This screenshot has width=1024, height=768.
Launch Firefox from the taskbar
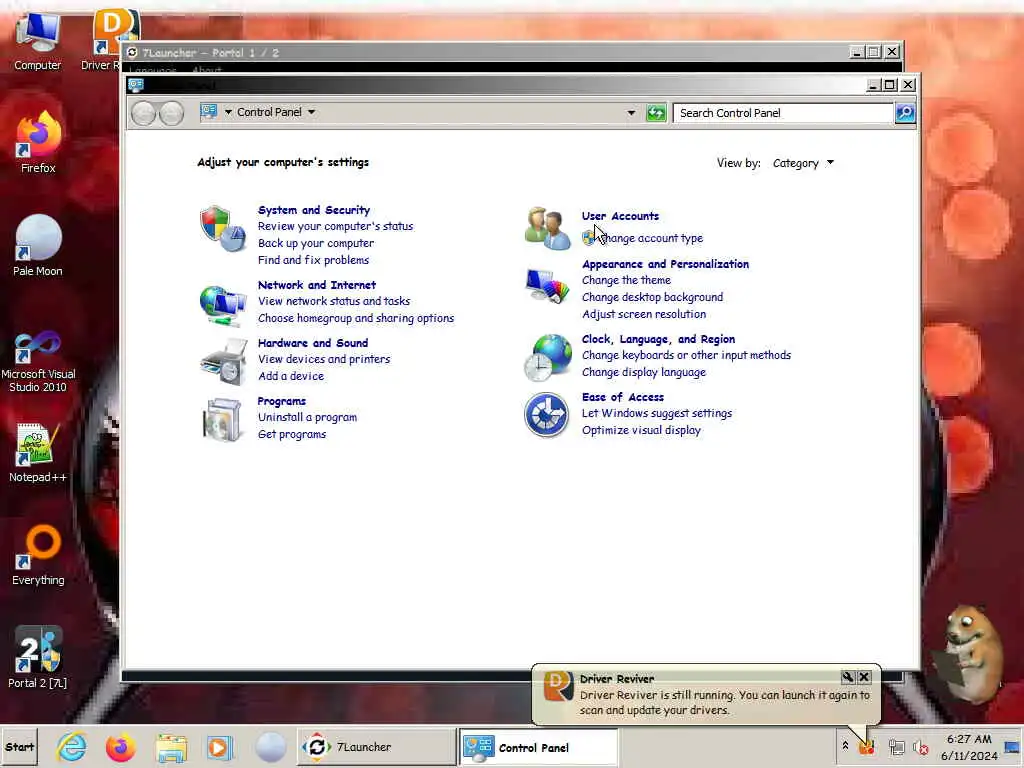(x=121, y=747)
